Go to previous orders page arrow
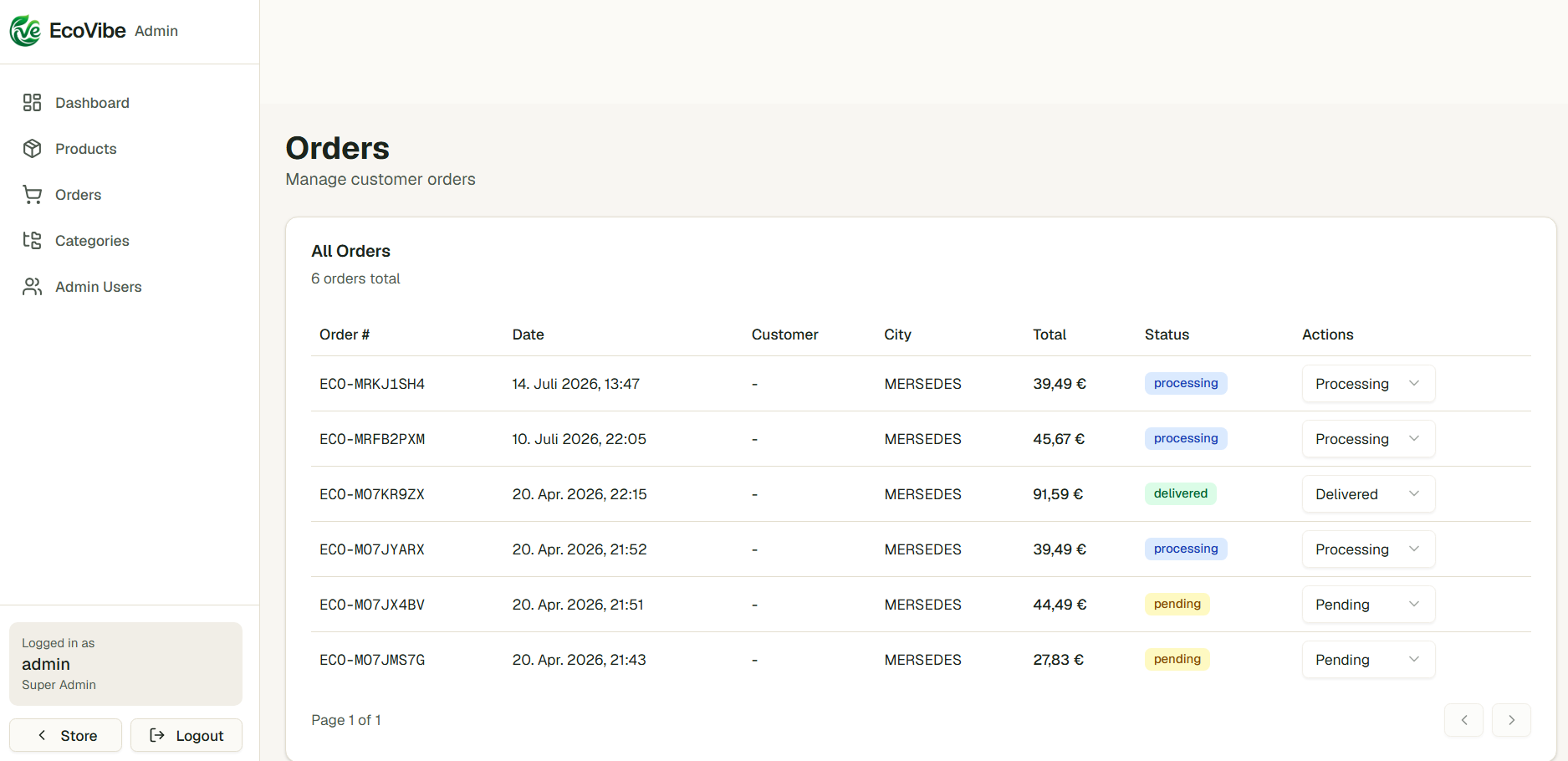The width and height of the screenshot is (1568, 761). [1463, 720]
